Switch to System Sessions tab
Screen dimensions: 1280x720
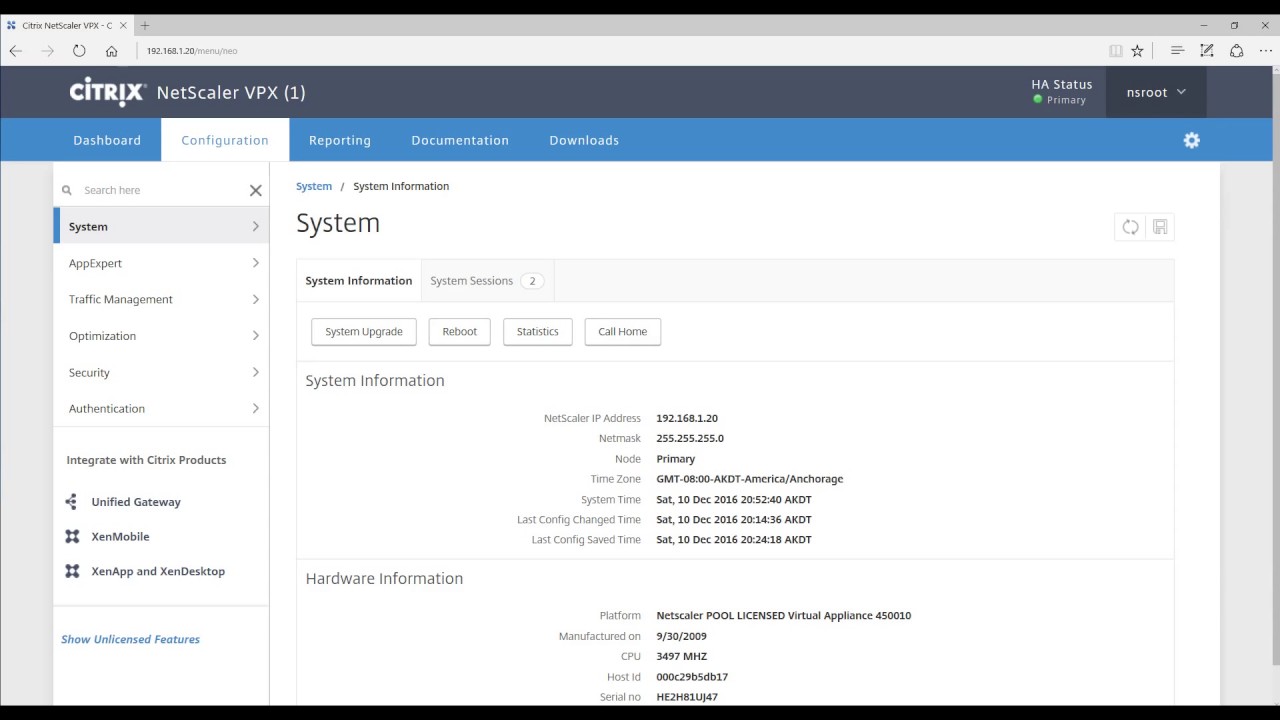pyautogui.click(x=487, y=281)
